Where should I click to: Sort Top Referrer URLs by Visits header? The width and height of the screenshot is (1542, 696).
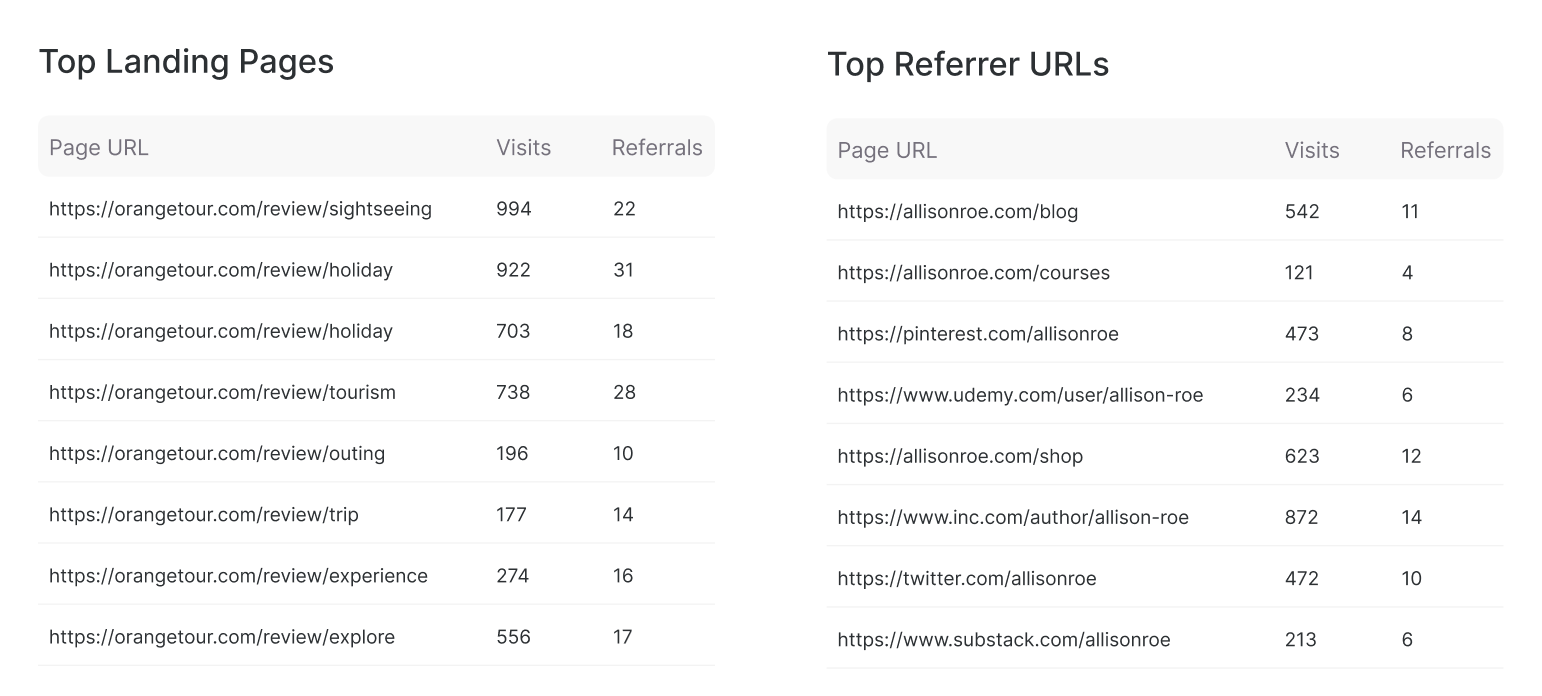click(x=1312, y=150)
